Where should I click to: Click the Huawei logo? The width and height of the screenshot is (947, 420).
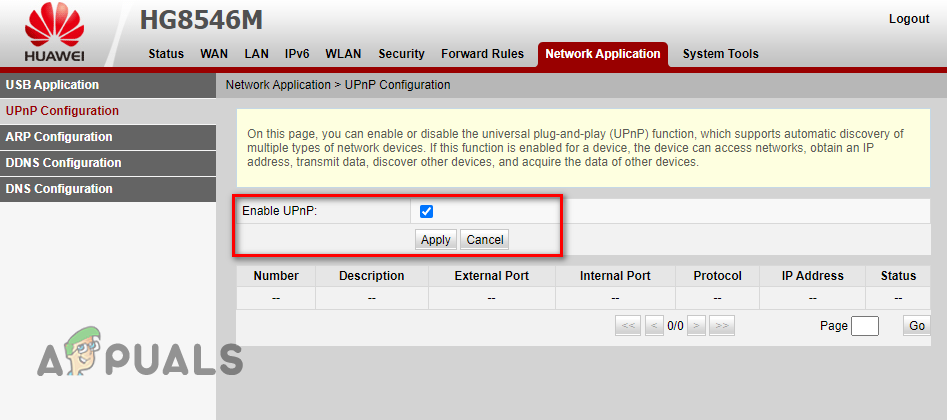pos(54,33)
